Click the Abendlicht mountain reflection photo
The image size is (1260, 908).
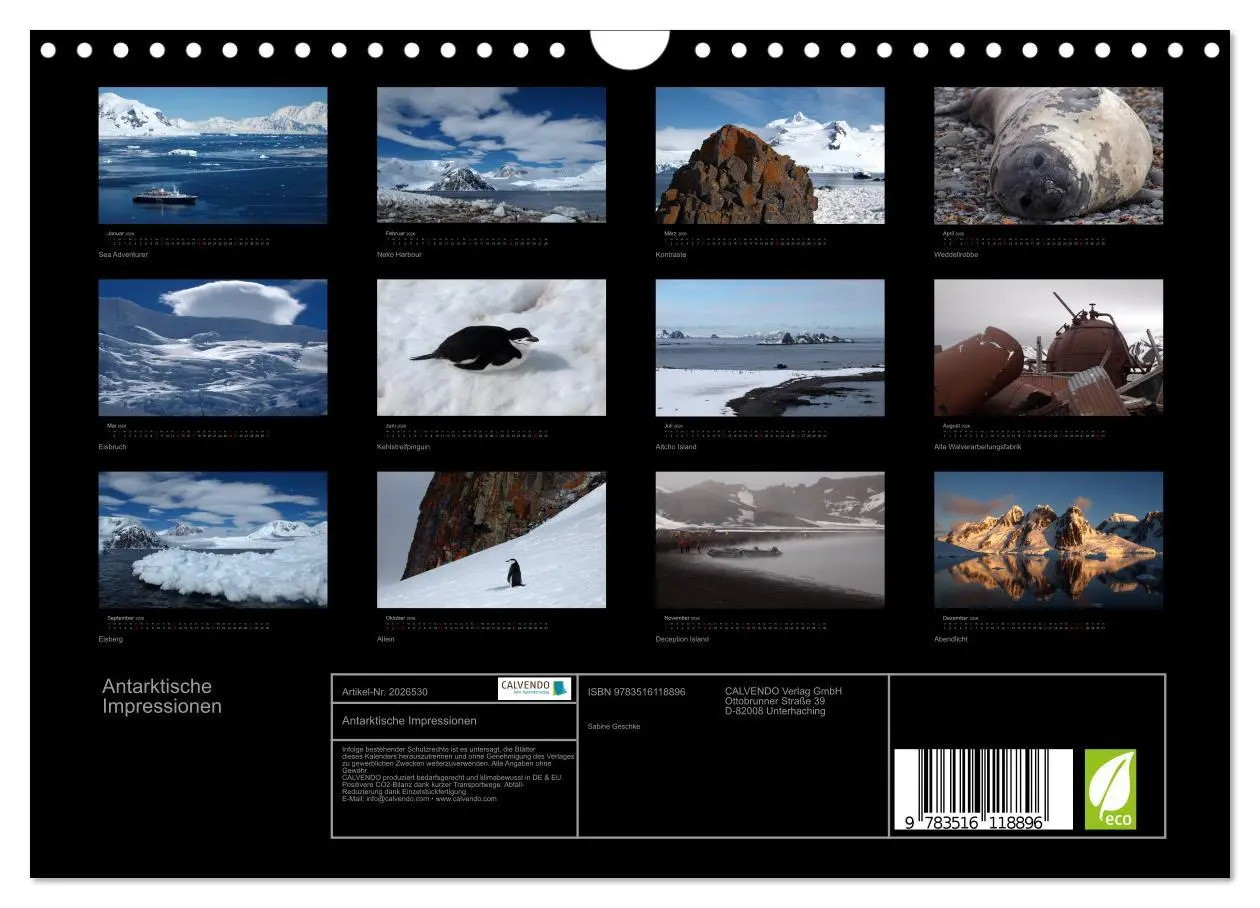point(1049,540)
